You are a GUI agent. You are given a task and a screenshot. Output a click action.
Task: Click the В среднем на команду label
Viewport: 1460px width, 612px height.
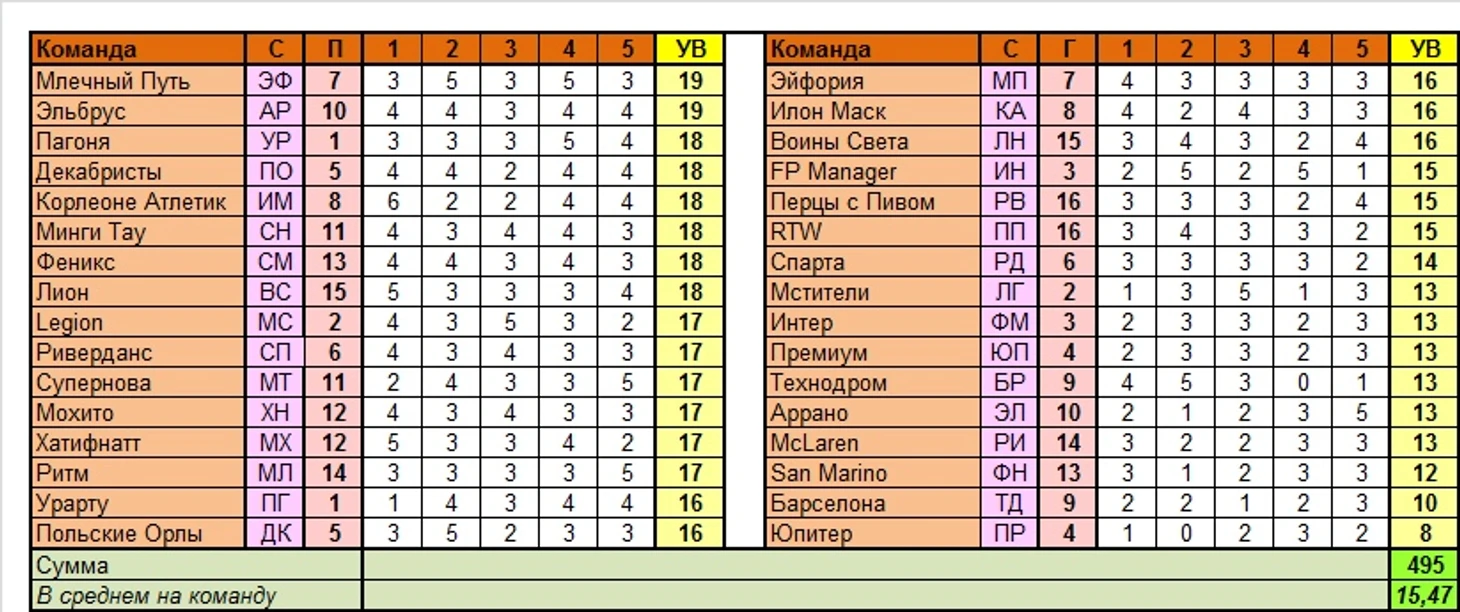(x=195, y=596)
